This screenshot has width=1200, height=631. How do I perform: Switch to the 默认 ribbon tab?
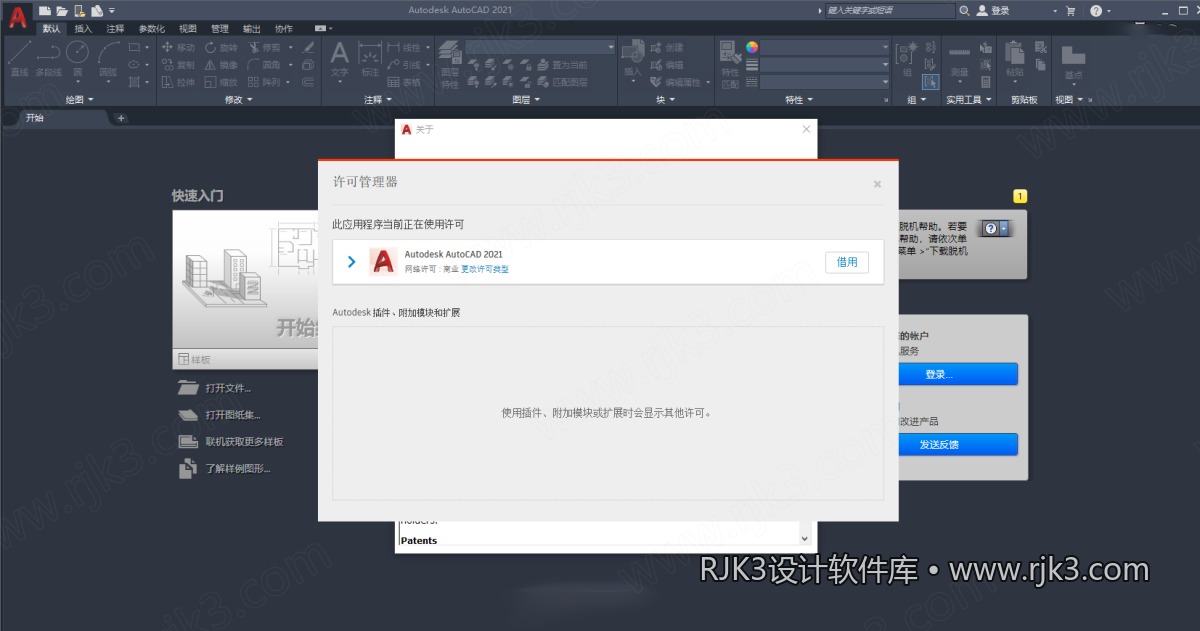click(x=51, y=29)
